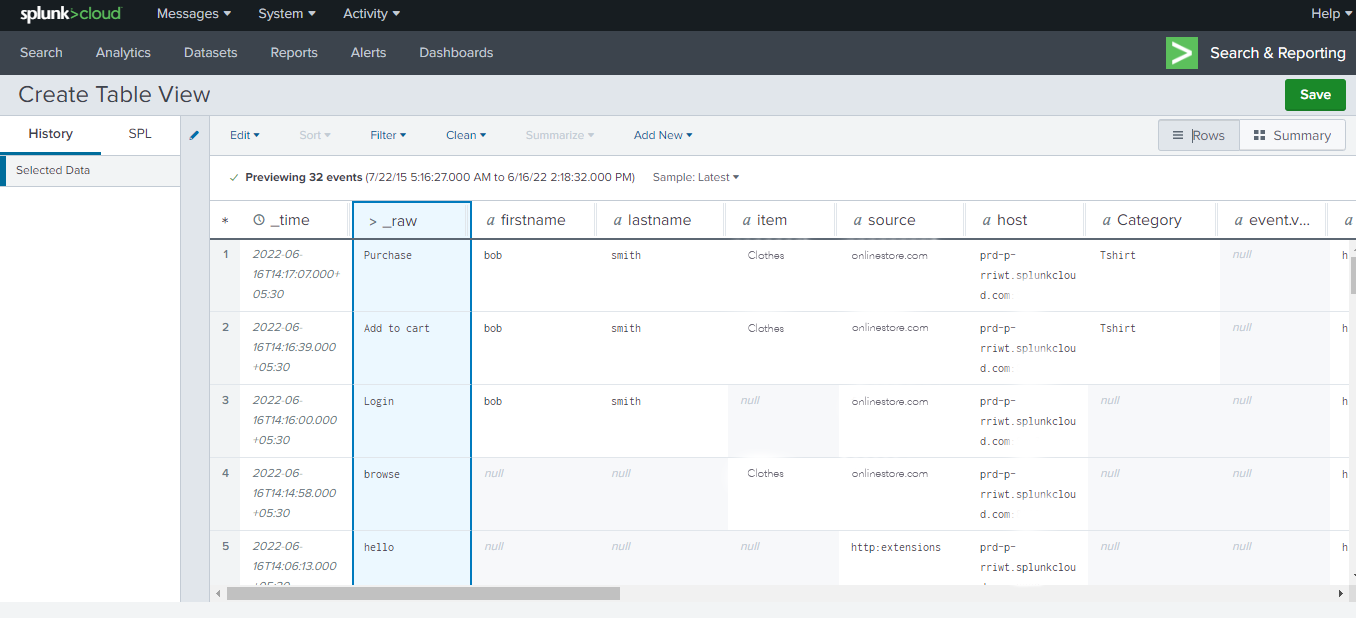Click the horizontal scrollbar thumb
The image size is (1356, 618).
pos(423,594)
